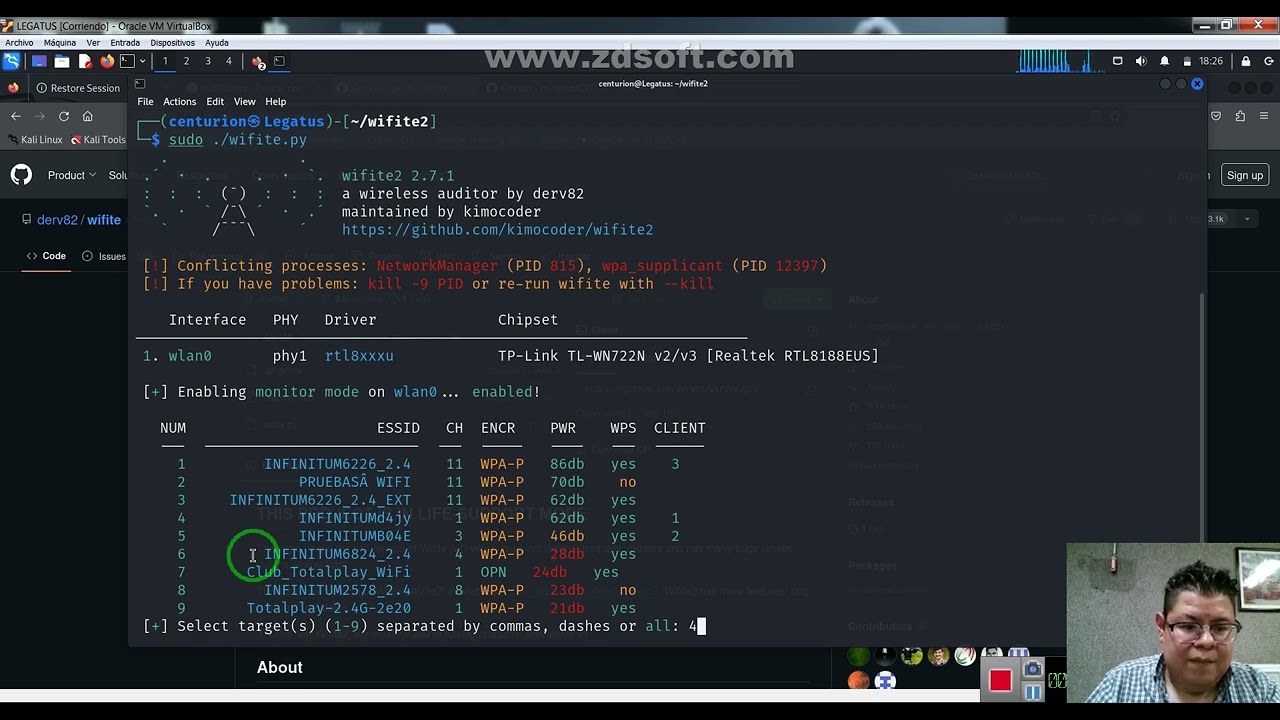This screenshot has height=720, width=1280.
Task: Click Club_Totalplay_WiFi ESSID row
Action: [x=328, y=572]
